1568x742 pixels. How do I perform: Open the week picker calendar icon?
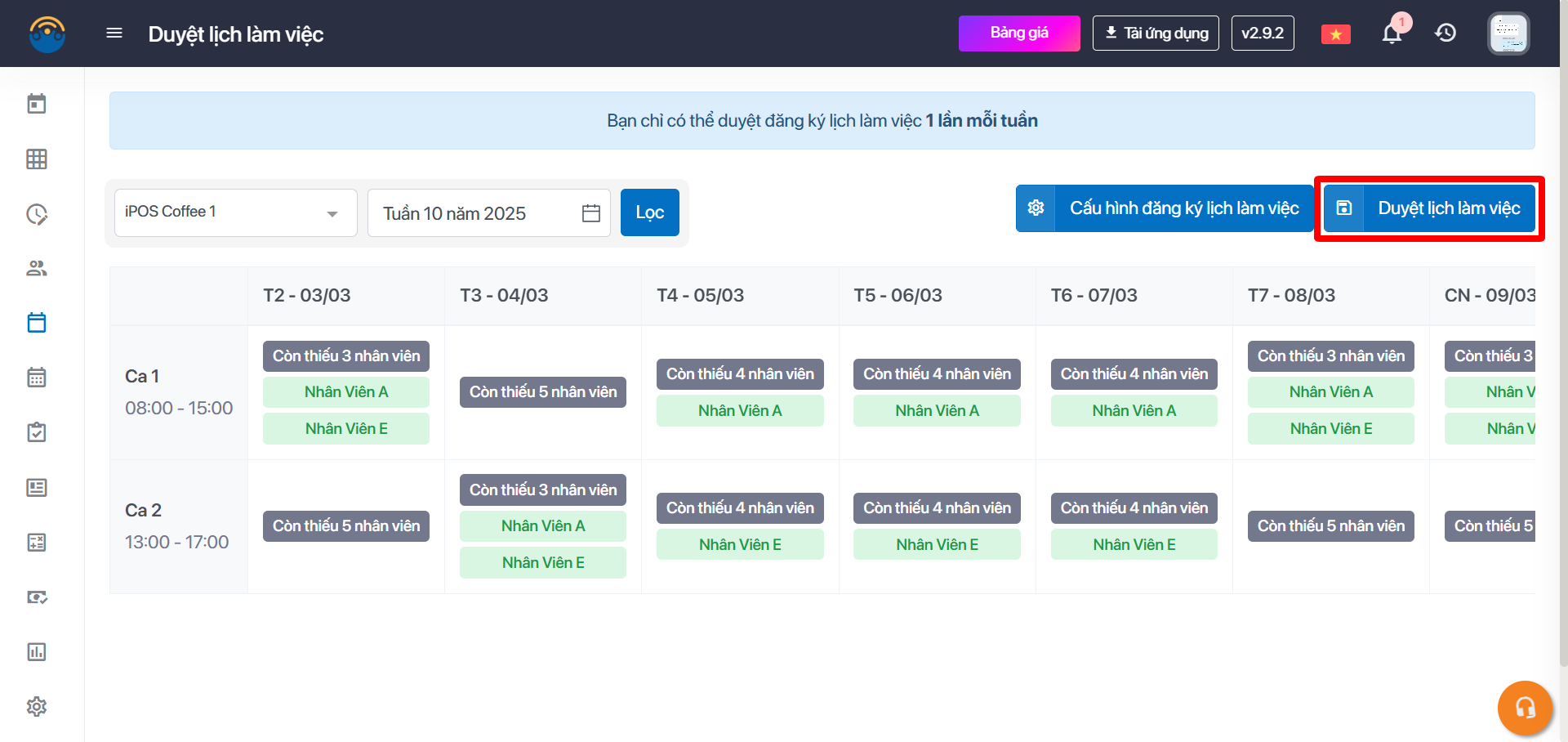point(591,213)
